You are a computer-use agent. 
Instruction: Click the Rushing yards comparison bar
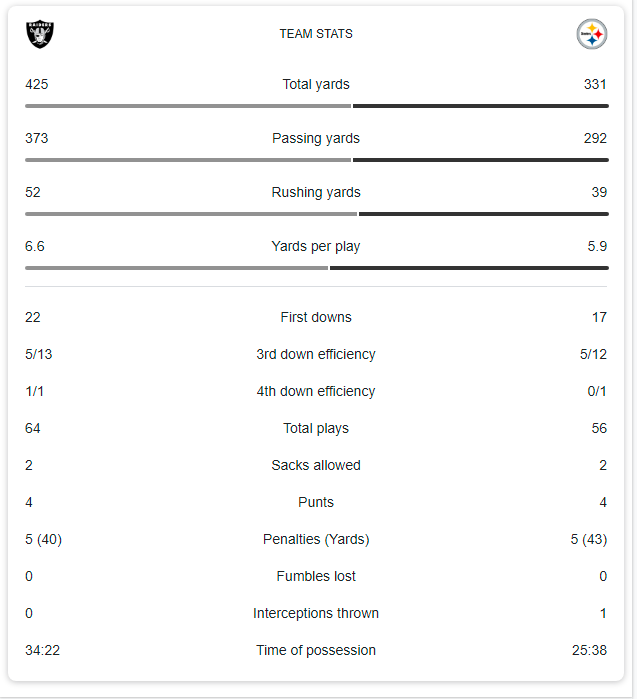click(316, 213)
